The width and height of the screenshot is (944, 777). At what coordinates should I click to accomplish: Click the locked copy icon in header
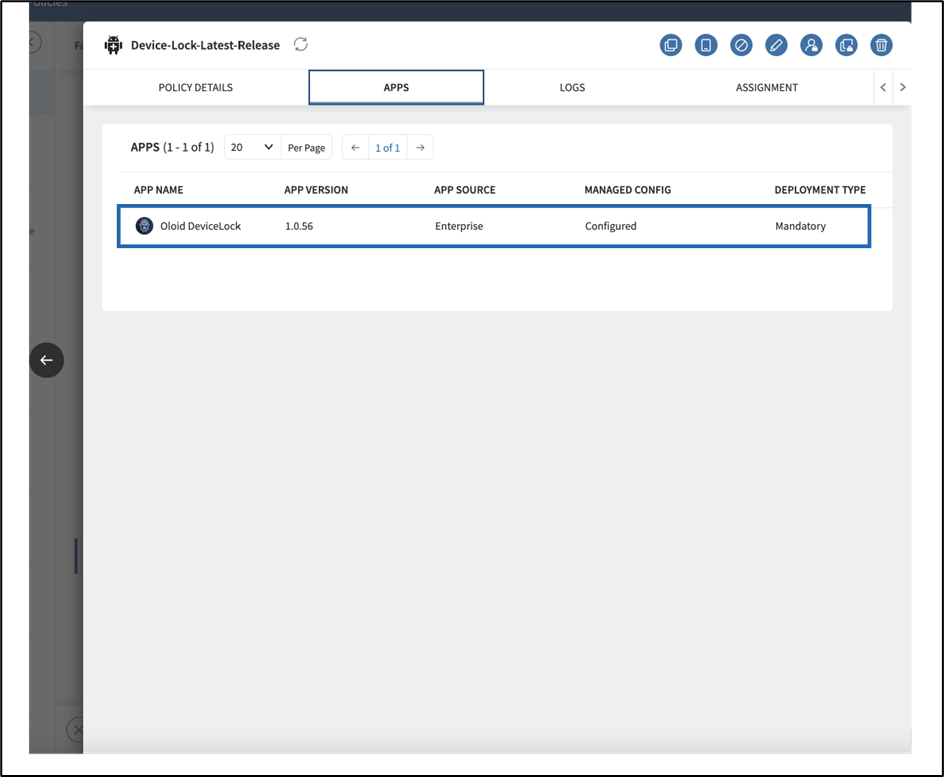(846, 45)
